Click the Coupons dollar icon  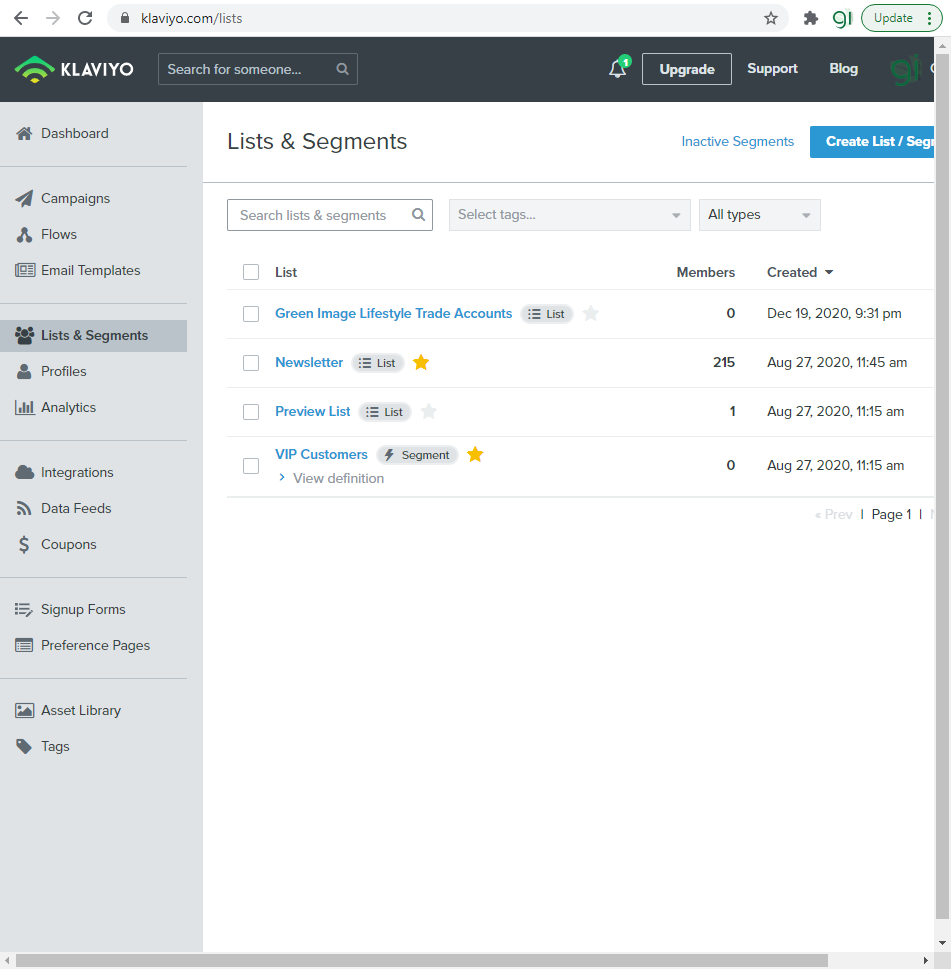coord(23,544)
